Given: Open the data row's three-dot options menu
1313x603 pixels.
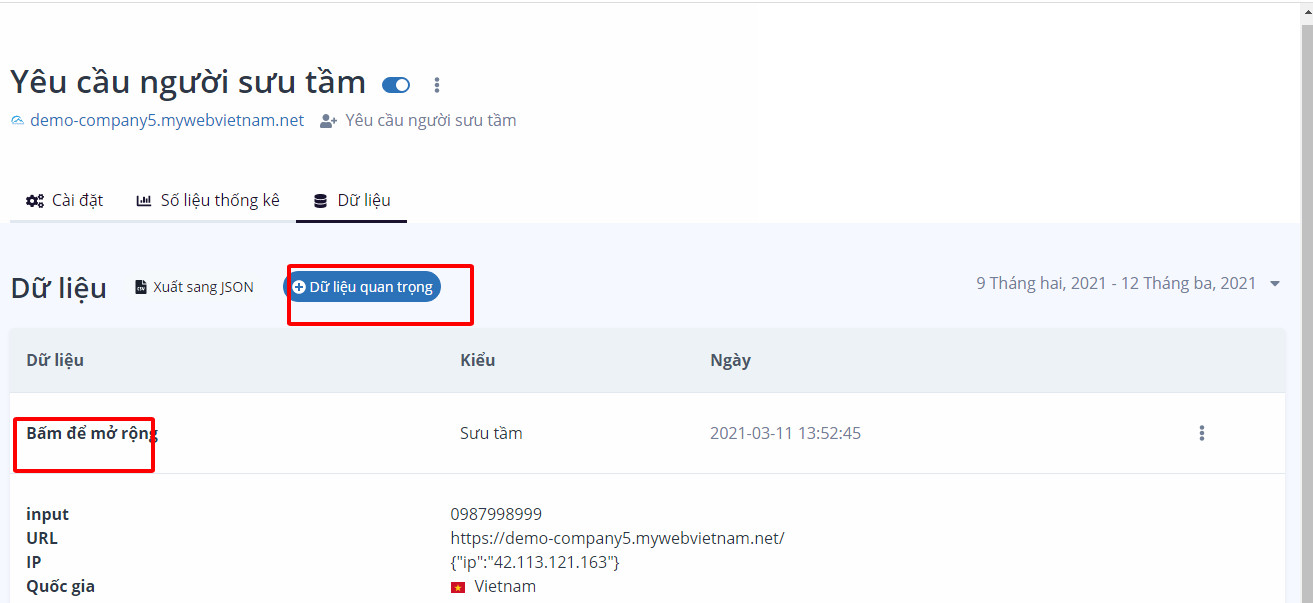Looking at the screenshot, I should 1201,433.
